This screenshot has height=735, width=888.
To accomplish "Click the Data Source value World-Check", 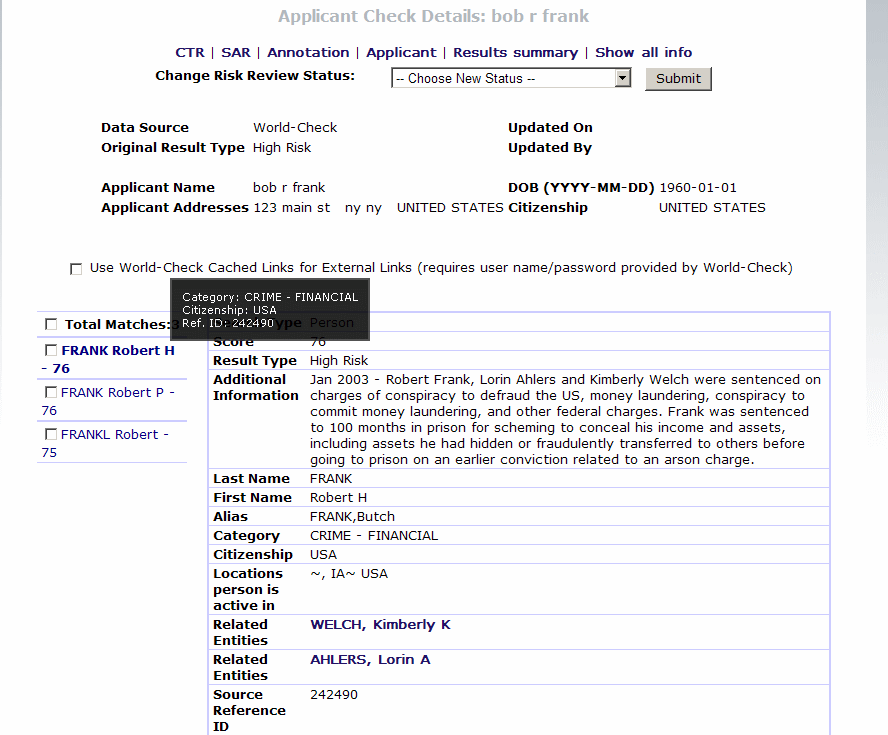I will click(x=295, y=127).
